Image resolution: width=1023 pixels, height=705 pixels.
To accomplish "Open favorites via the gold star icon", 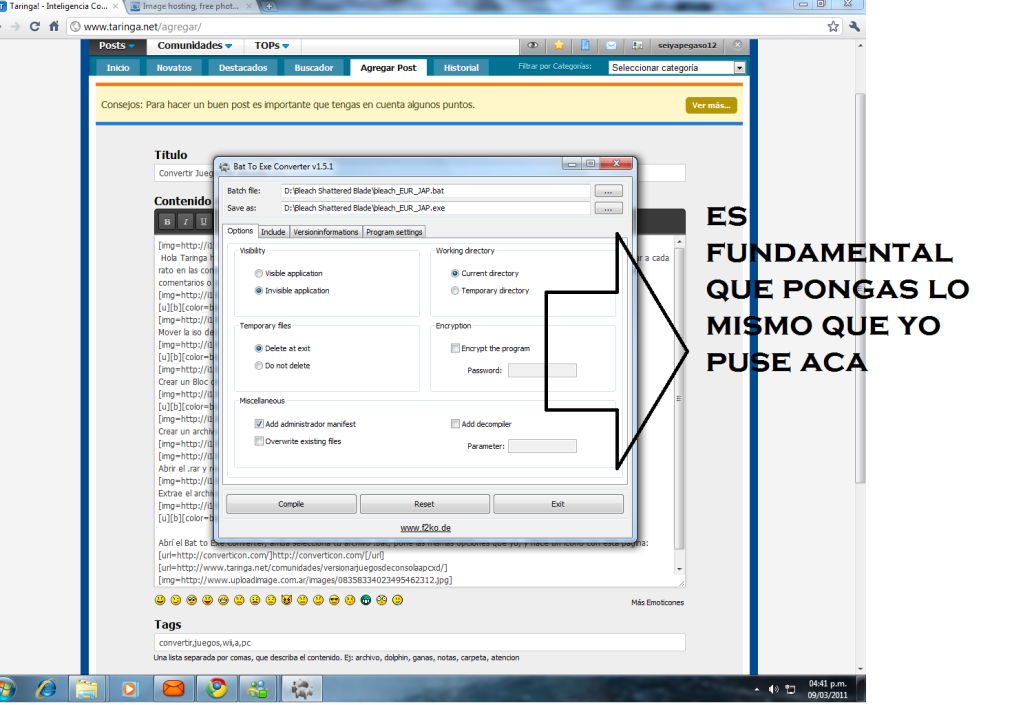I will tap(558, 45).
